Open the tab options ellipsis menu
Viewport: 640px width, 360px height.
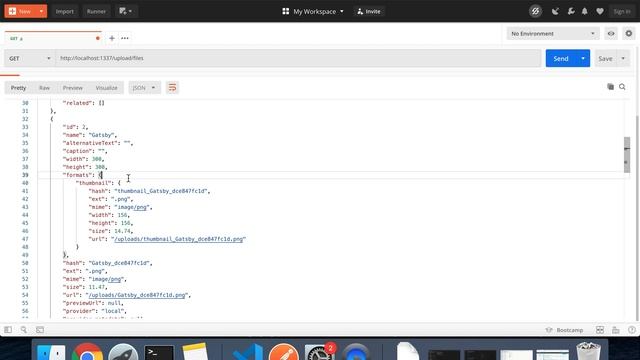[x=125, y=38]
